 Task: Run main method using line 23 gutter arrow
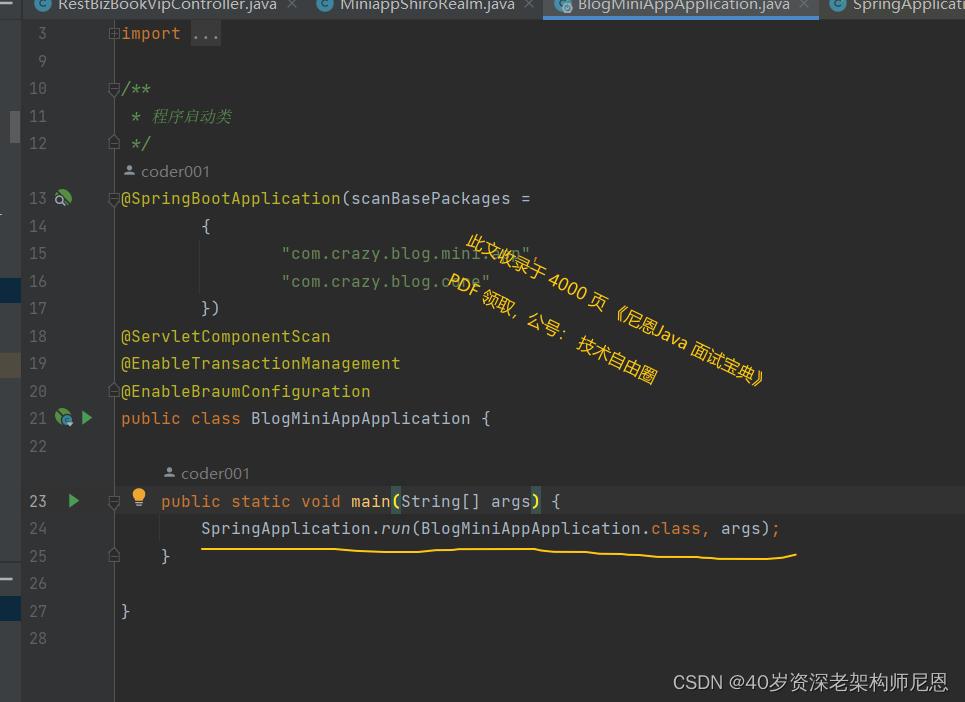73,501
